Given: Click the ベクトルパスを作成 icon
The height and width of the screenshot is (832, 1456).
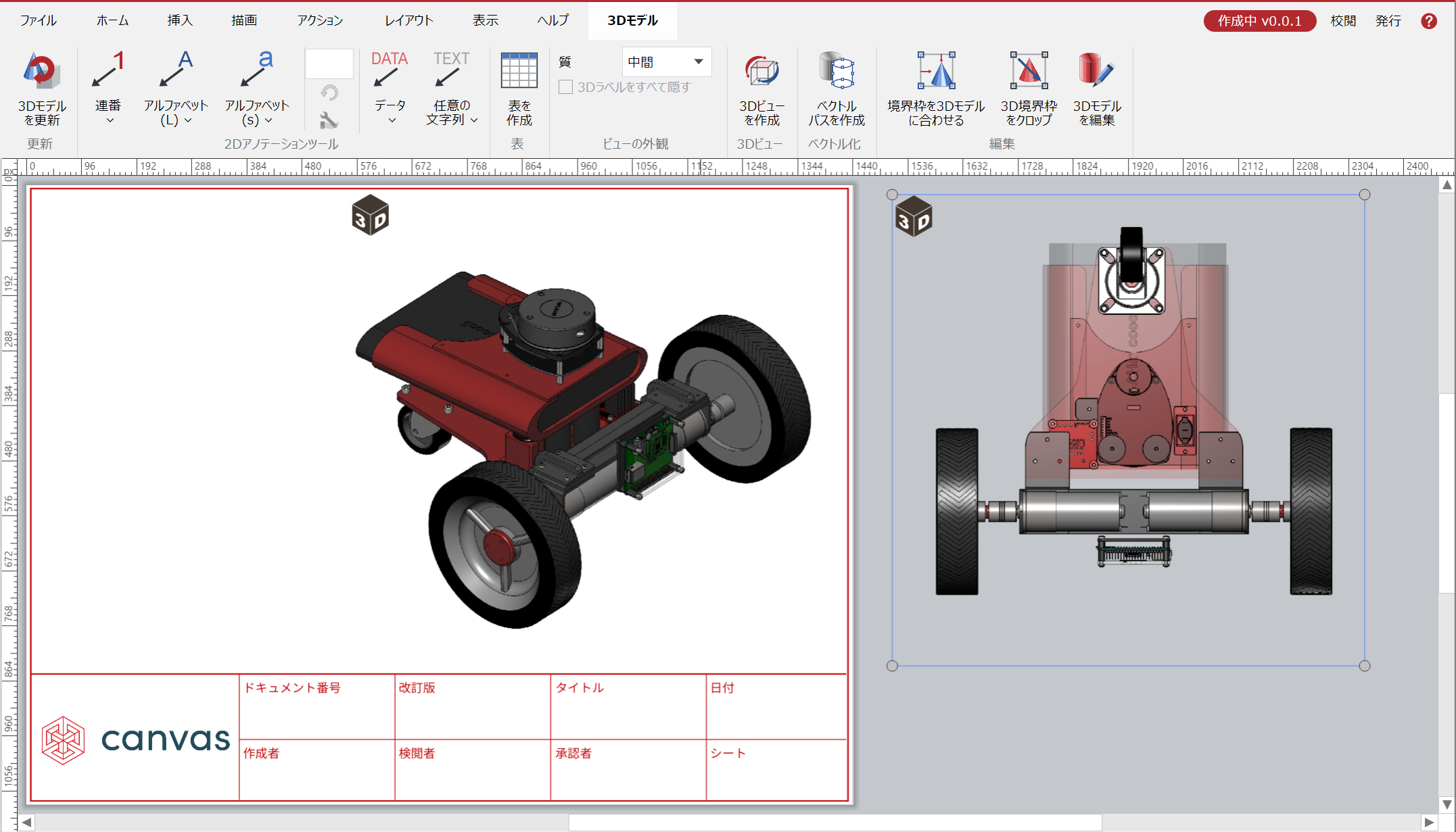Looking at the screenshot, I should 837,71.
